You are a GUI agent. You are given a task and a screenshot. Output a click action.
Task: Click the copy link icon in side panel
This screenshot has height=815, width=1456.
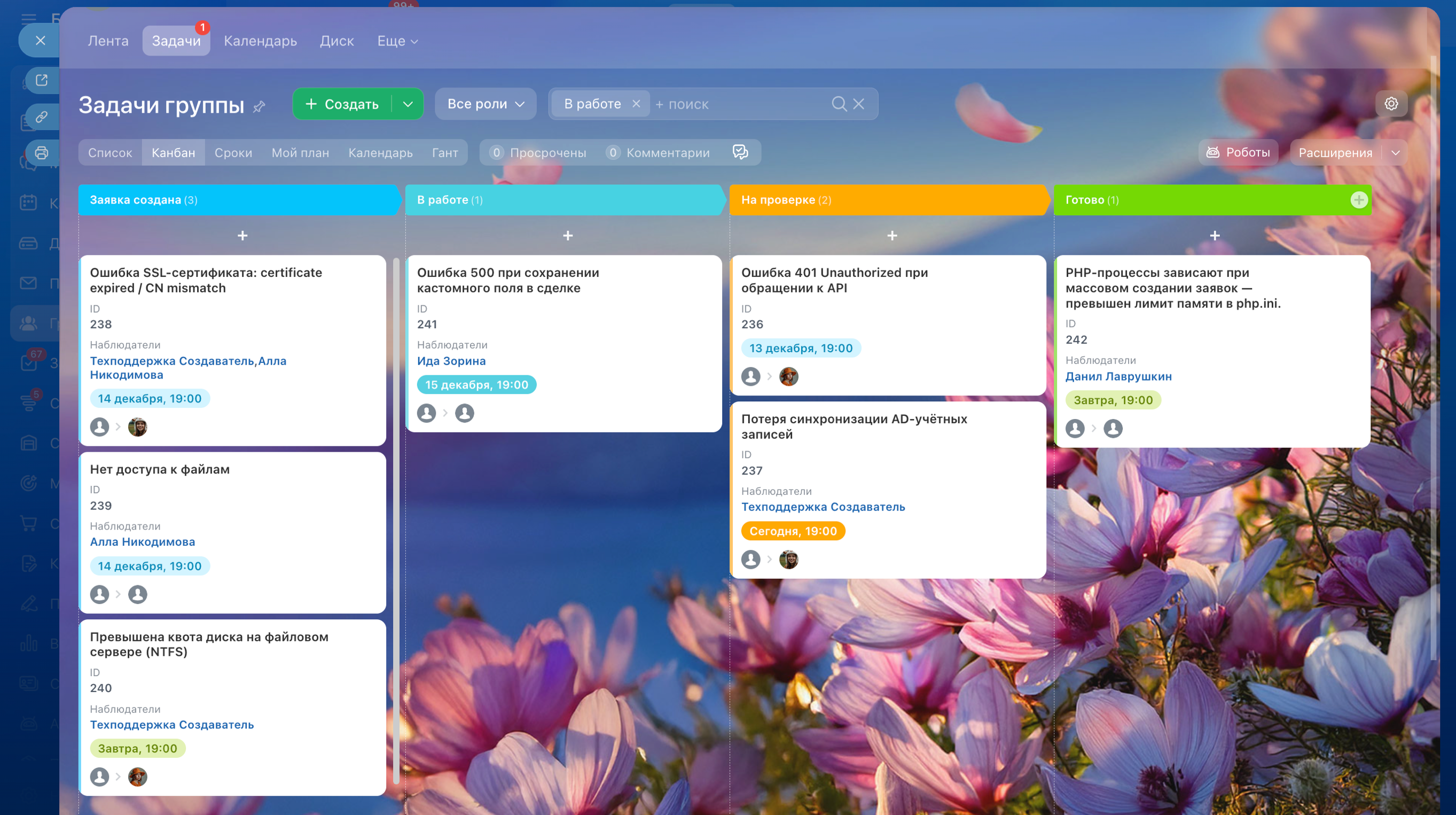pos(41,117)
